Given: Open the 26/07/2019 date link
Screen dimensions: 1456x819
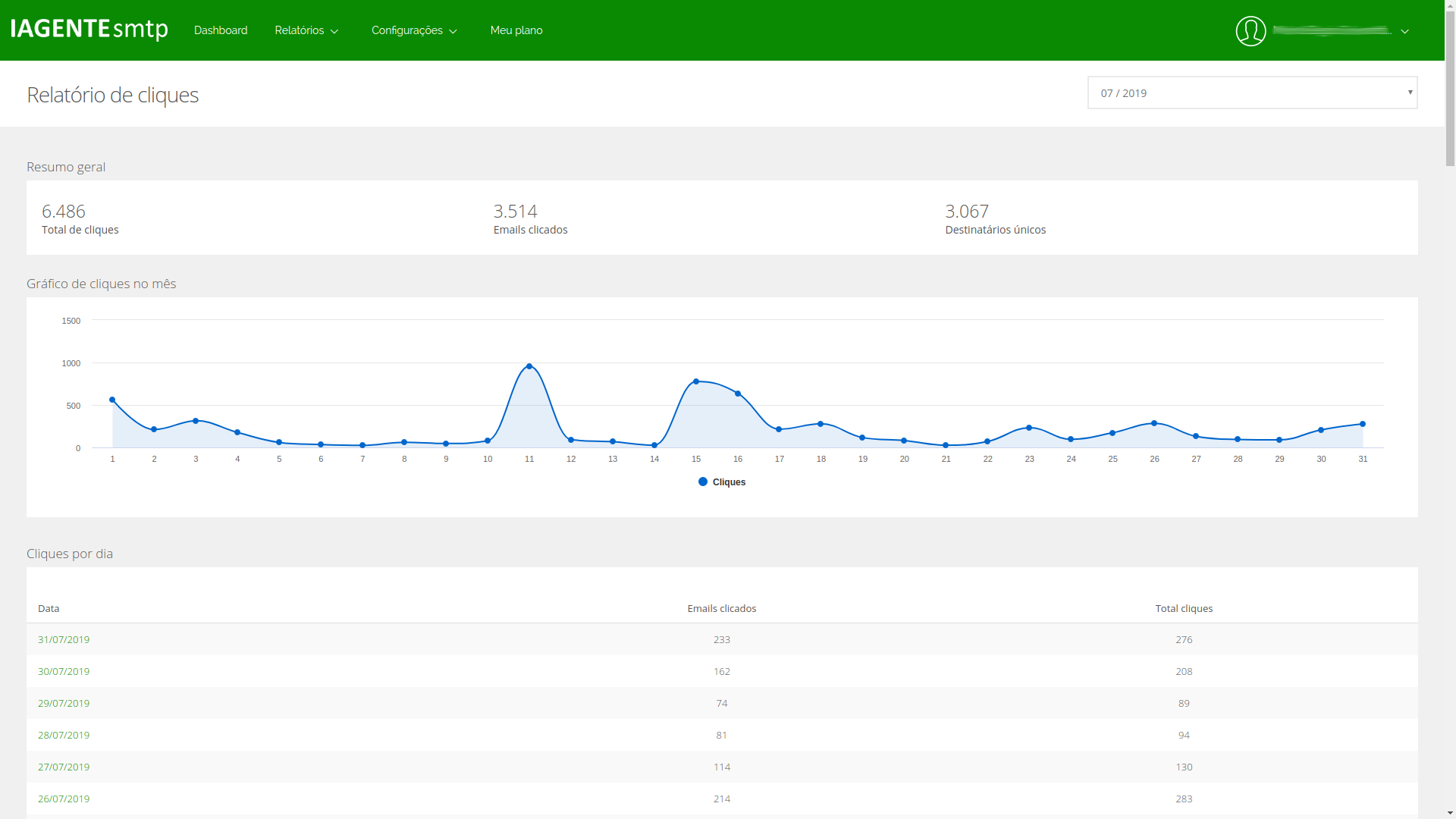Looking at the screenshot, I should [64, 799].
